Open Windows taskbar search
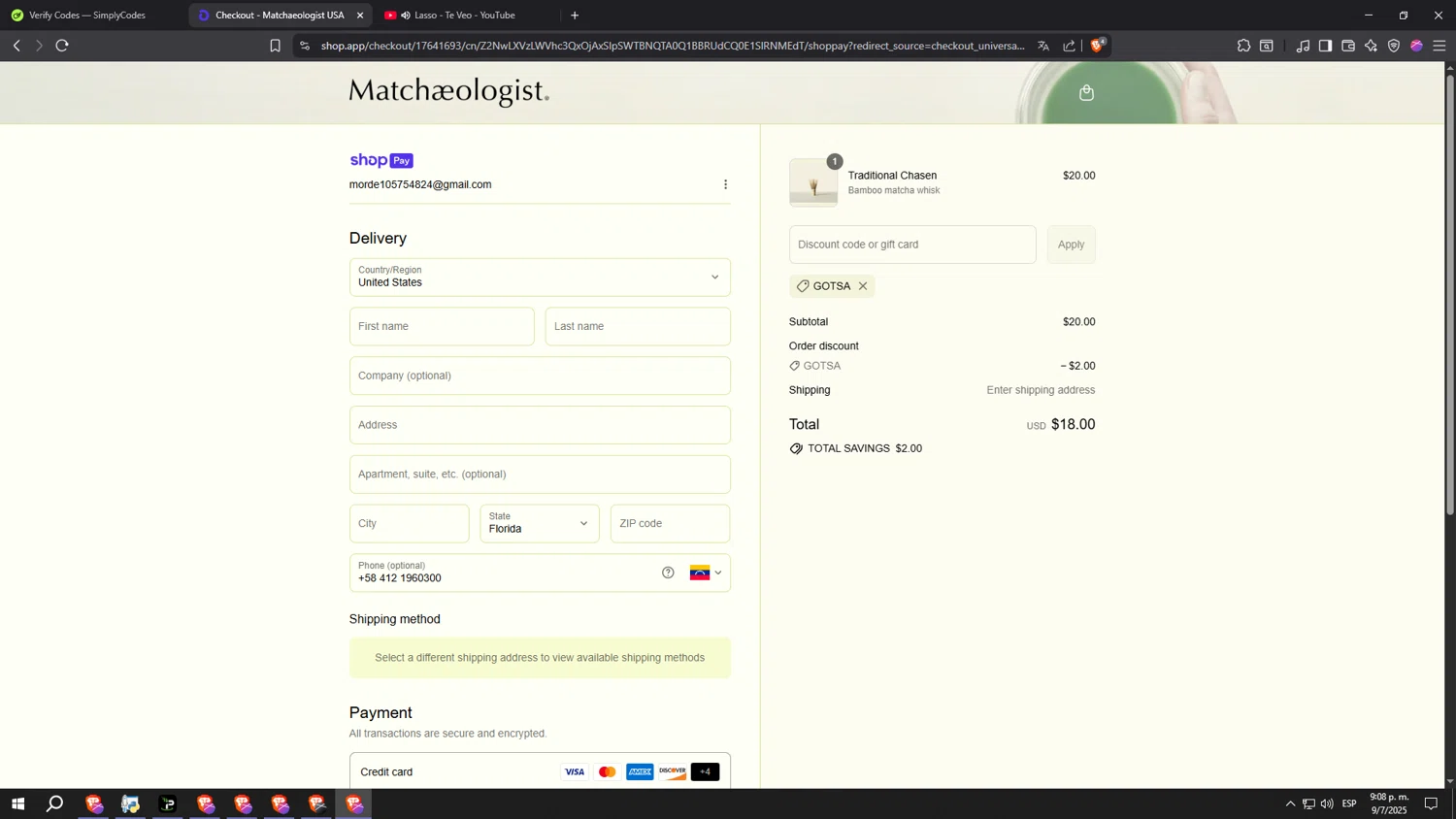 (55, 803)
